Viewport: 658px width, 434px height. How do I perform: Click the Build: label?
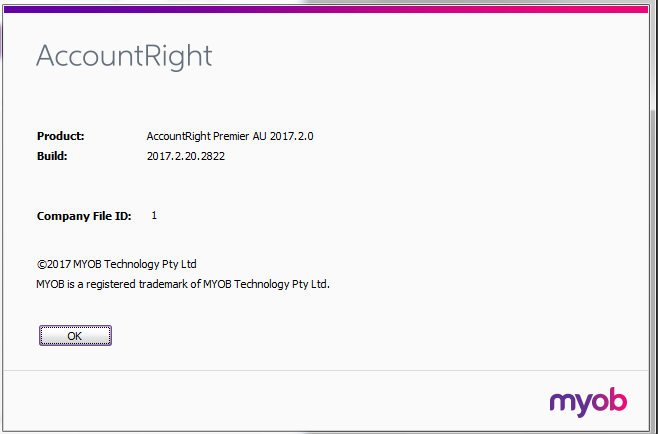click(x=52, y=156)
